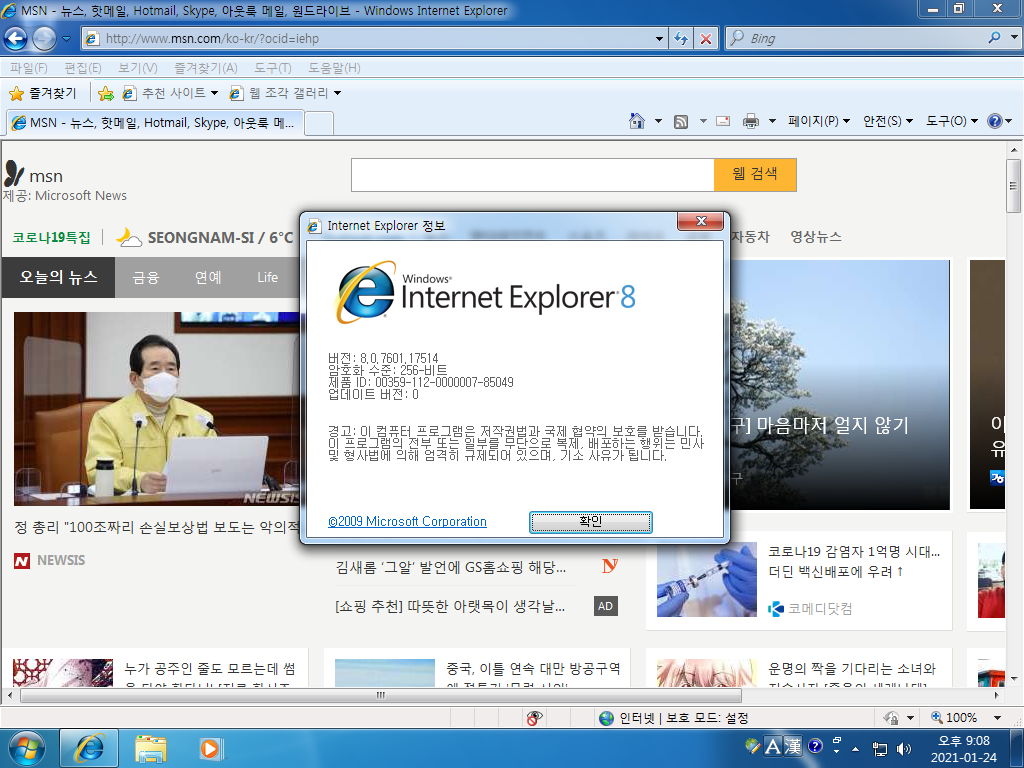Viewport: 1024px width, 768px height.
Task: Click the volume speaker tray icon
Action: (904, 749)
